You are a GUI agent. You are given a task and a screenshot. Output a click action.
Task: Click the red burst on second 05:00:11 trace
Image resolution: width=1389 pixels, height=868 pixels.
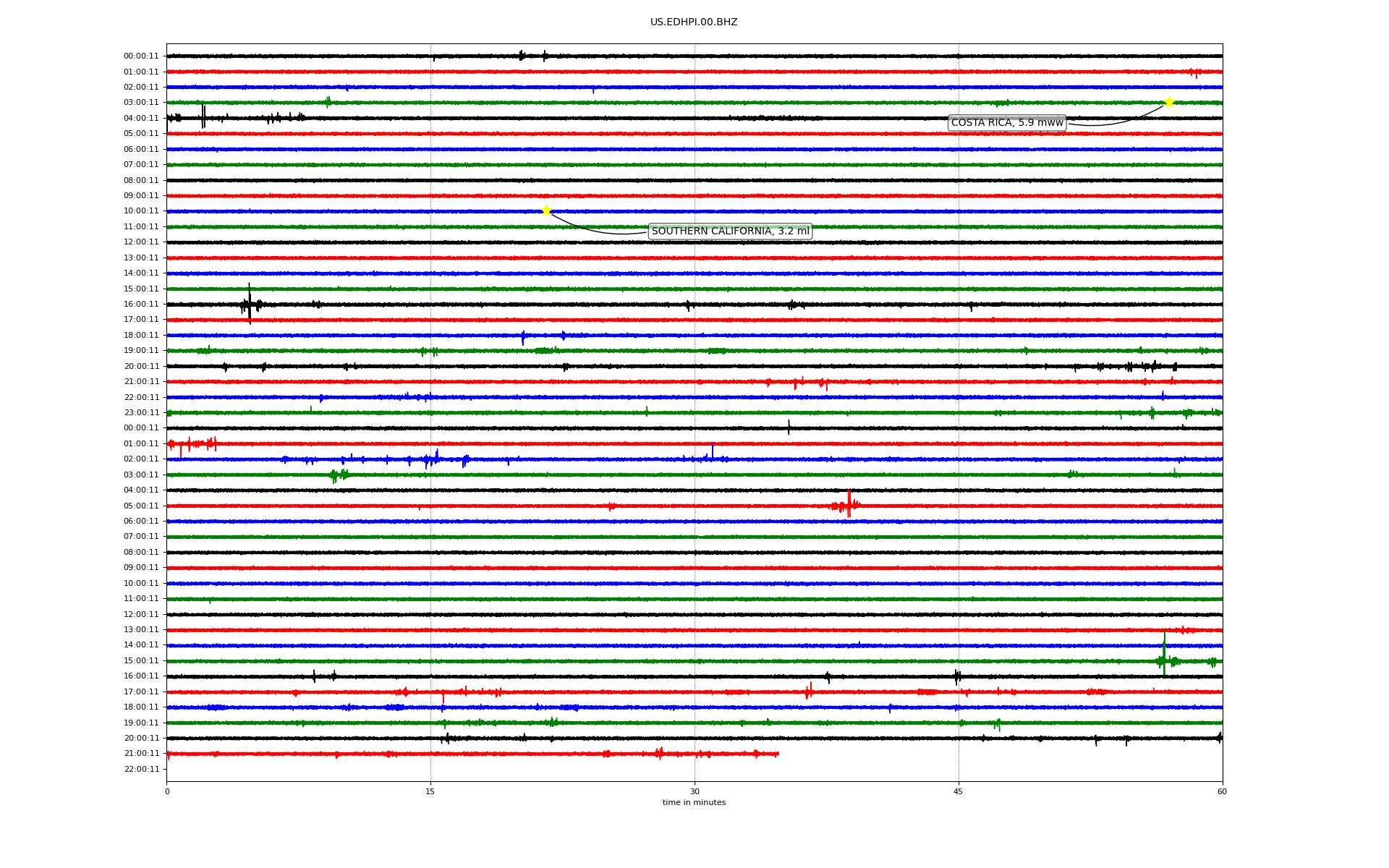coord(848,504)
